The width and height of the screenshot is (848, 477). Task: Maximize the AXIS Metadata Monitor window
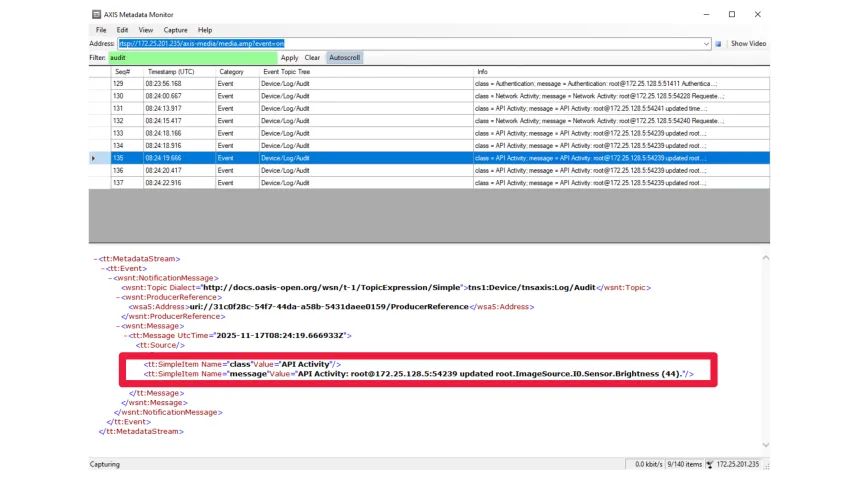pos(732,15)
